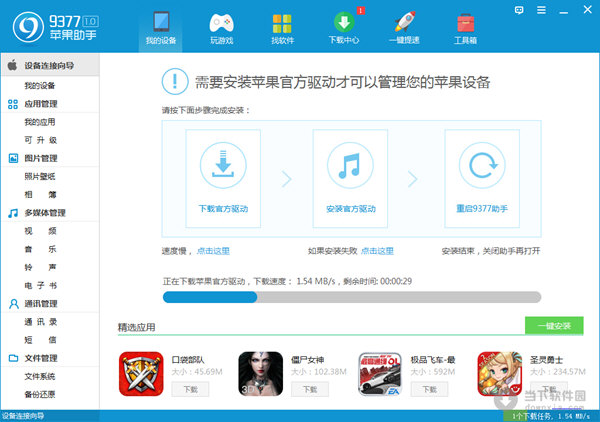Click the 9377 苹果助手 logo
Screen dimensions: 600x422
[56, 27]
